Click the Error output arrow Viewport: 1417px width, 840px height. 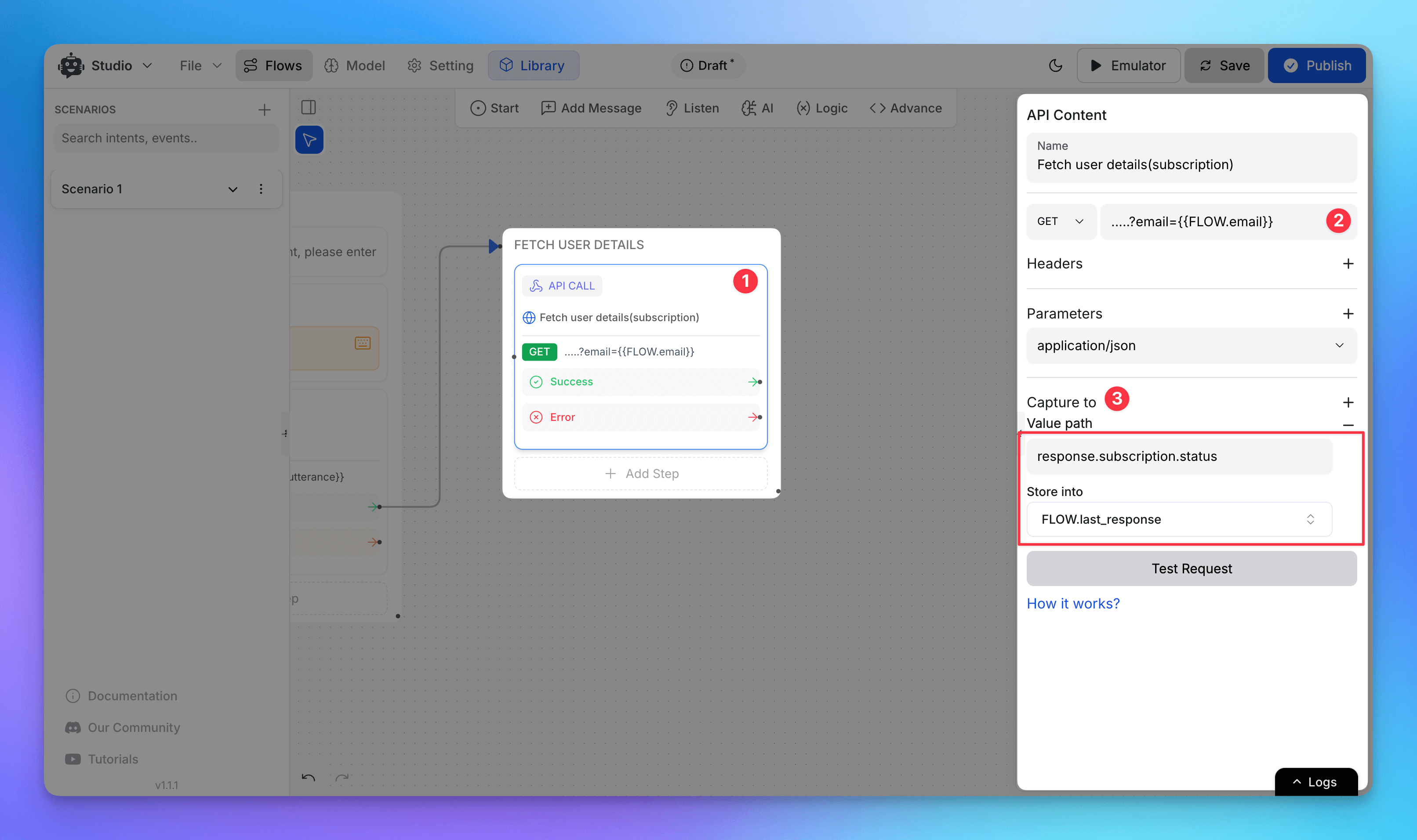point(753,417)
